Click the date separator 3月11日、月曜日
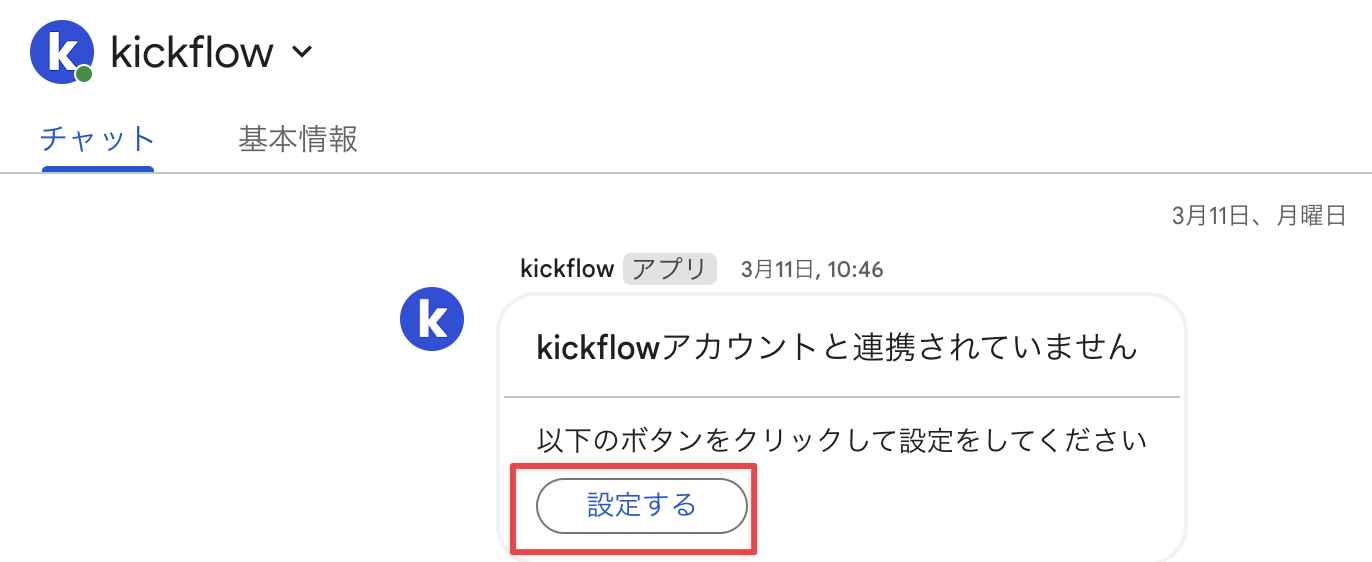 (1259, 215)
